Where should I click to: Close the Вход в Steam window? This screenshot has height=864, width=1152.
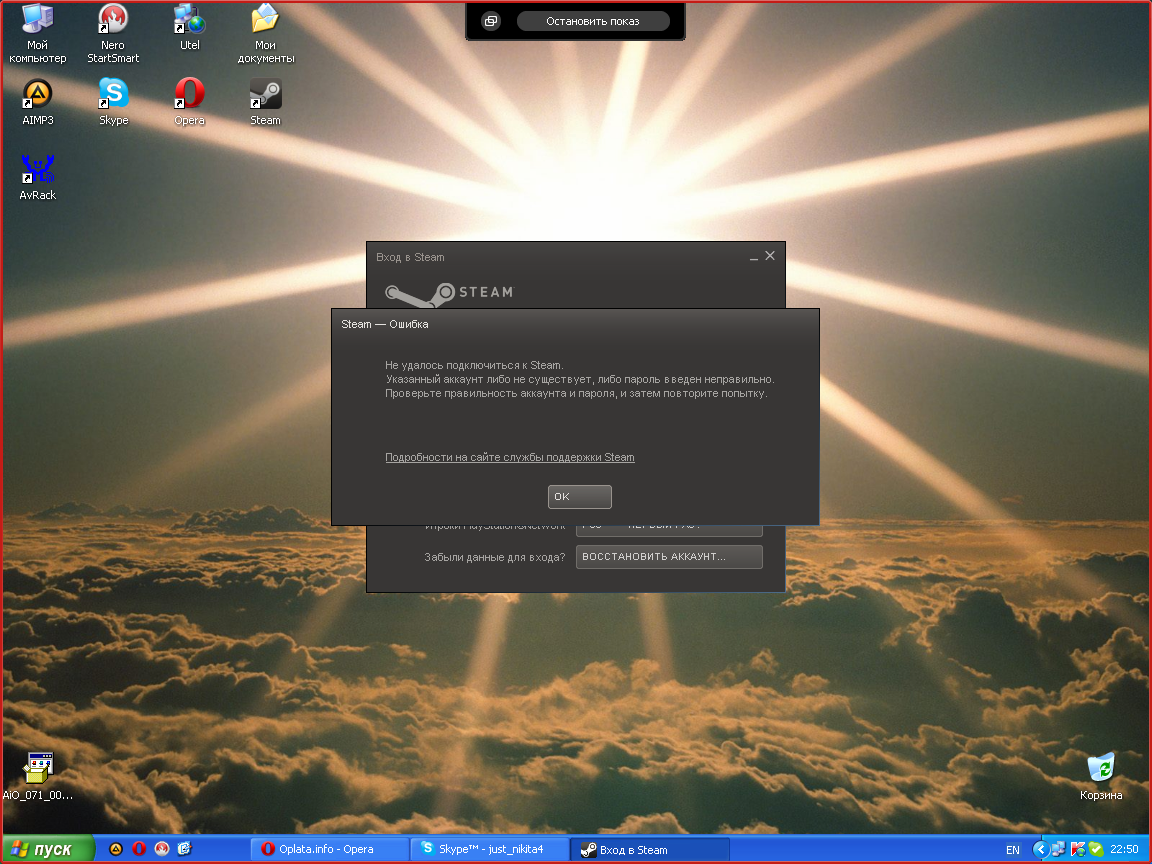tap(770, 256)
